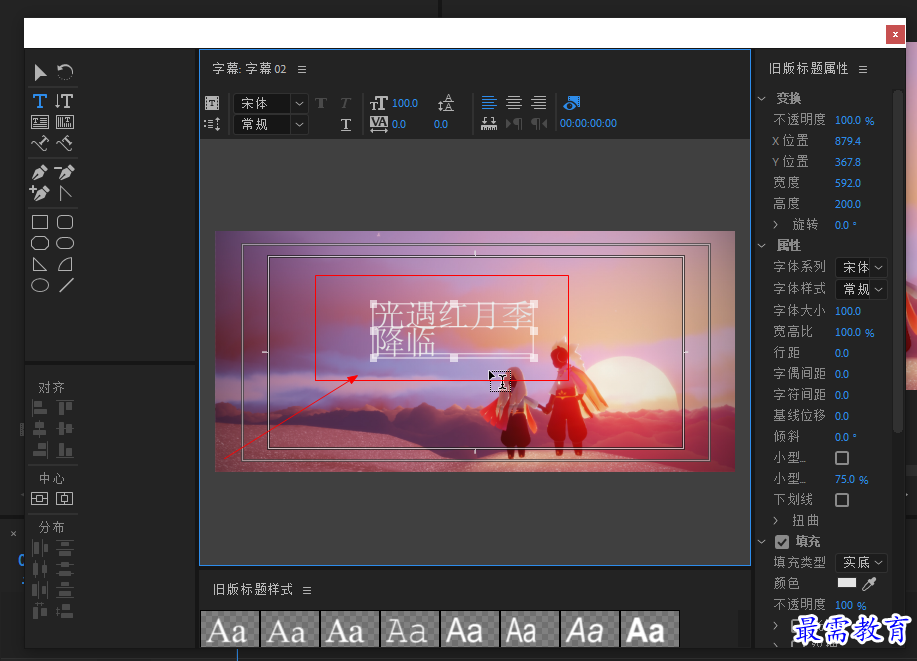Select the Arc shape tool

65,264
